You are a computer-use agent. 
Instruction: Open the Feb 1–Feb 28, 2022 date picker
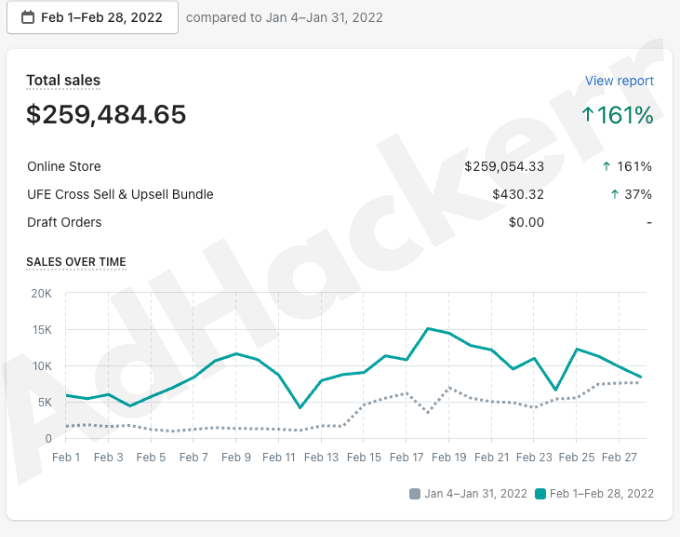92,17
